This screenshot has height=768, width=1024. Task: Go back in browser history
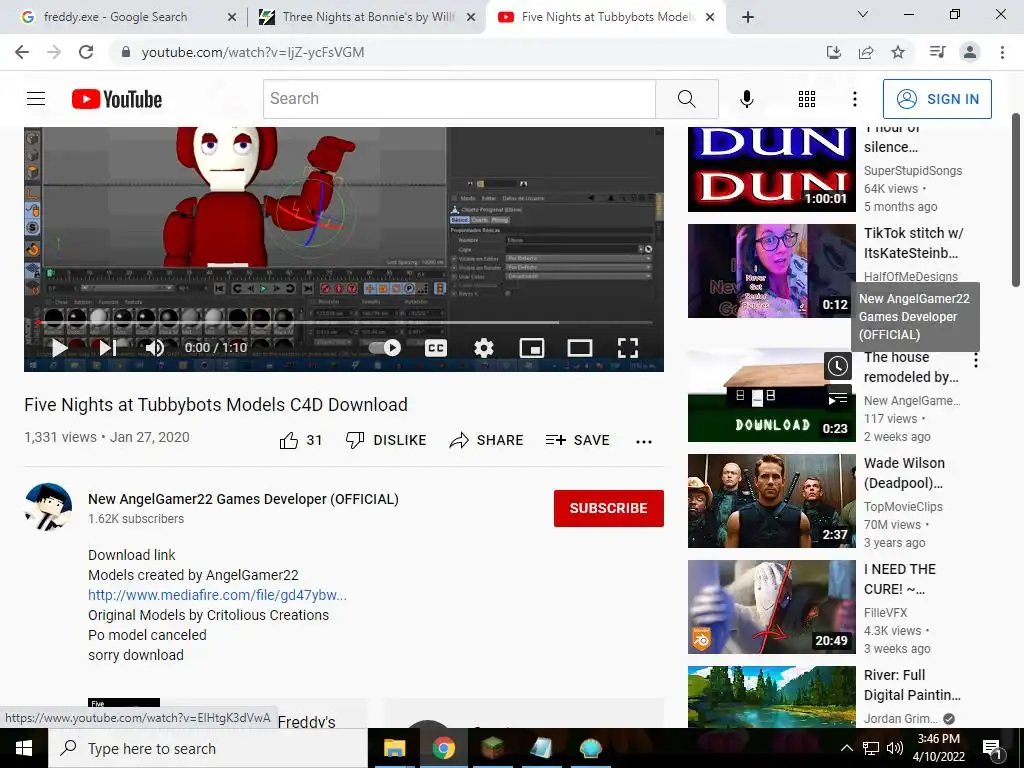pyautogui.click(x=22, y=52)
